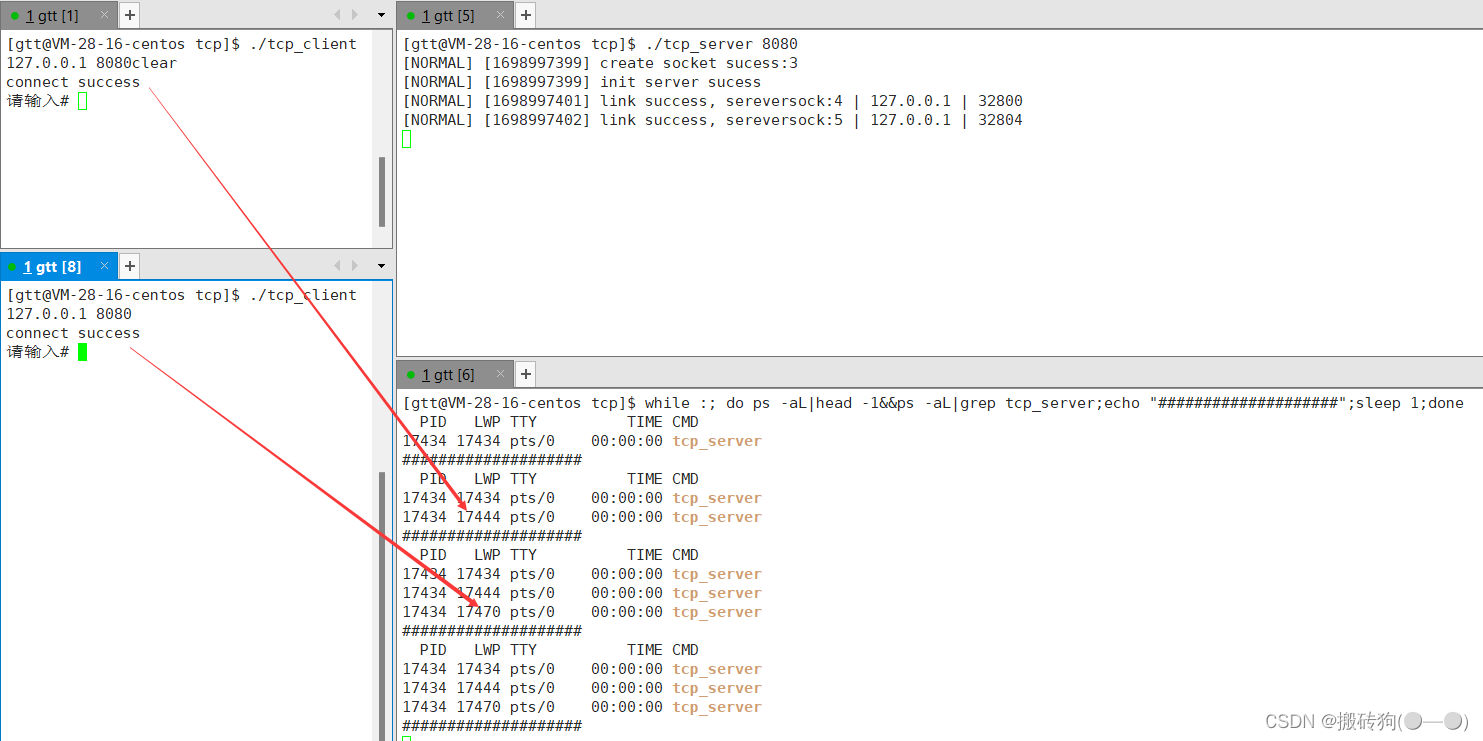Click "connect success" in the gtt [1] terminal
1483x741 pixels.
(73, 82)
